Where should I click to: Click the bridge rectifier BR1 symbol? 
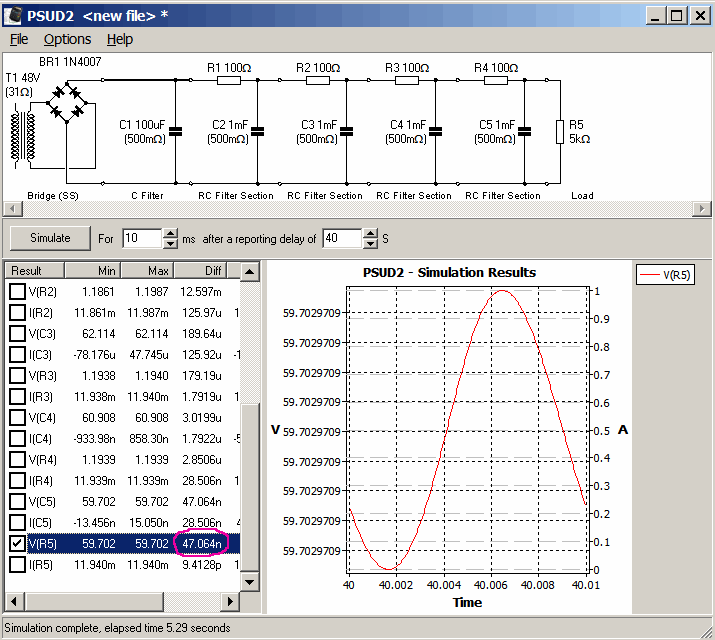[67, 103]
